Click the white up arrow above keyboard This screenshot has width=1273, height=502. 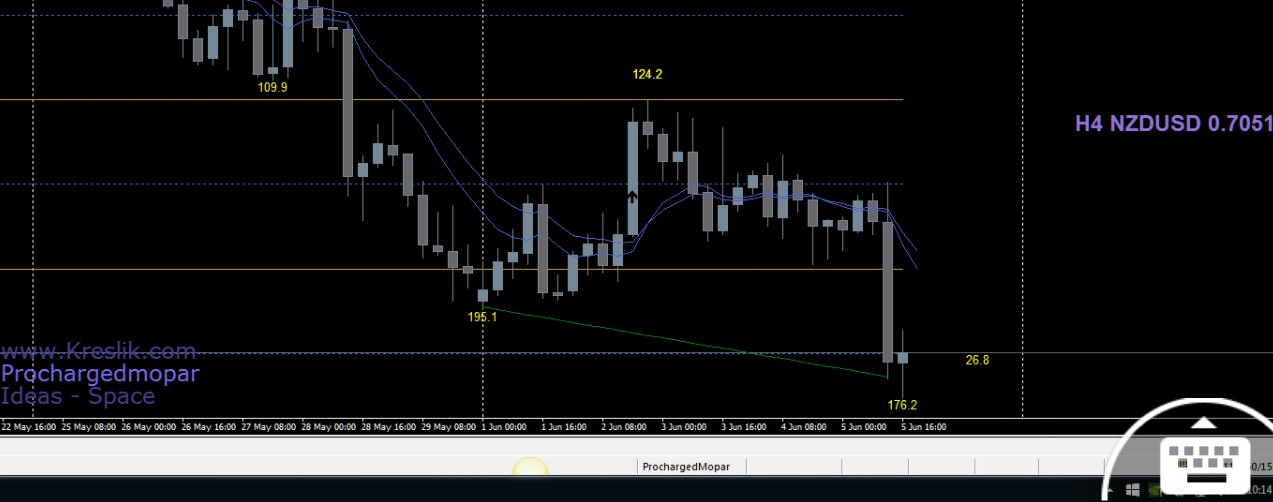coord(1203,423)
